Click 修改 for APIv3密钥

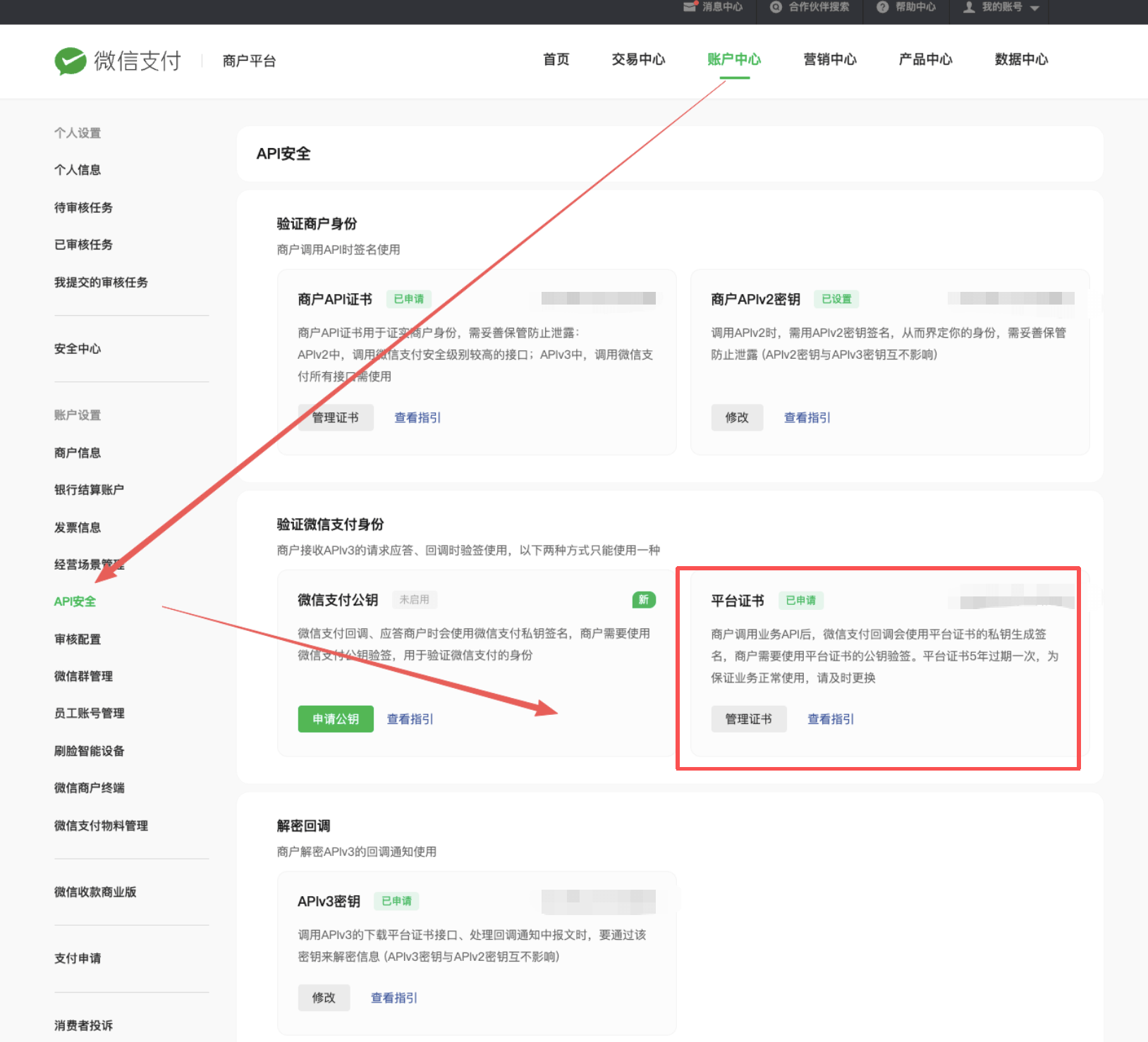[324, 998]
